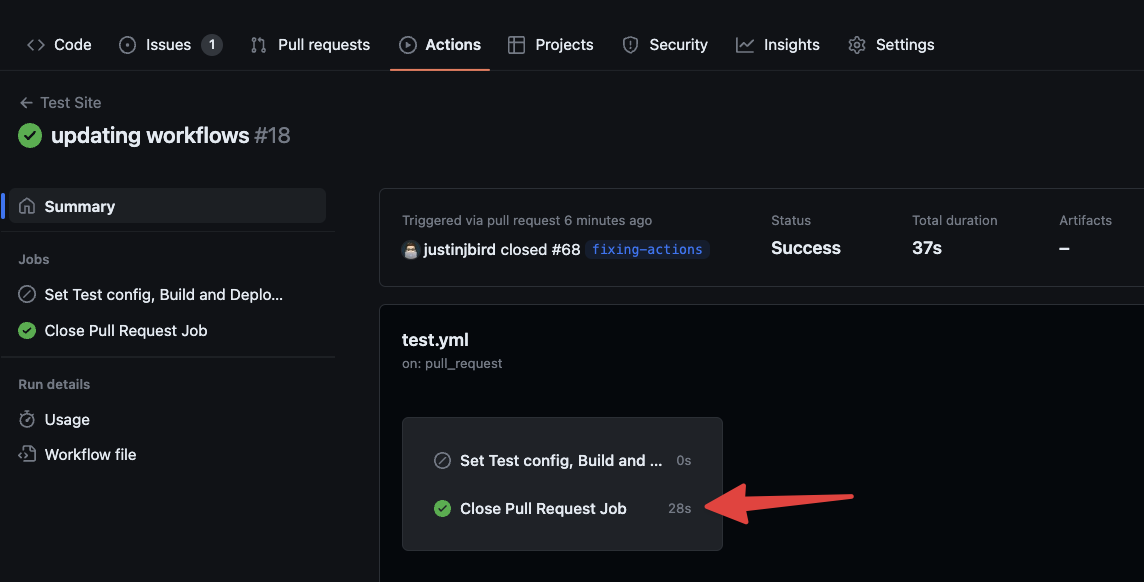Click the fixing-actions branch label
Image resolution: width=1144 pixels, height=582 pixels.
click(647, 249)
